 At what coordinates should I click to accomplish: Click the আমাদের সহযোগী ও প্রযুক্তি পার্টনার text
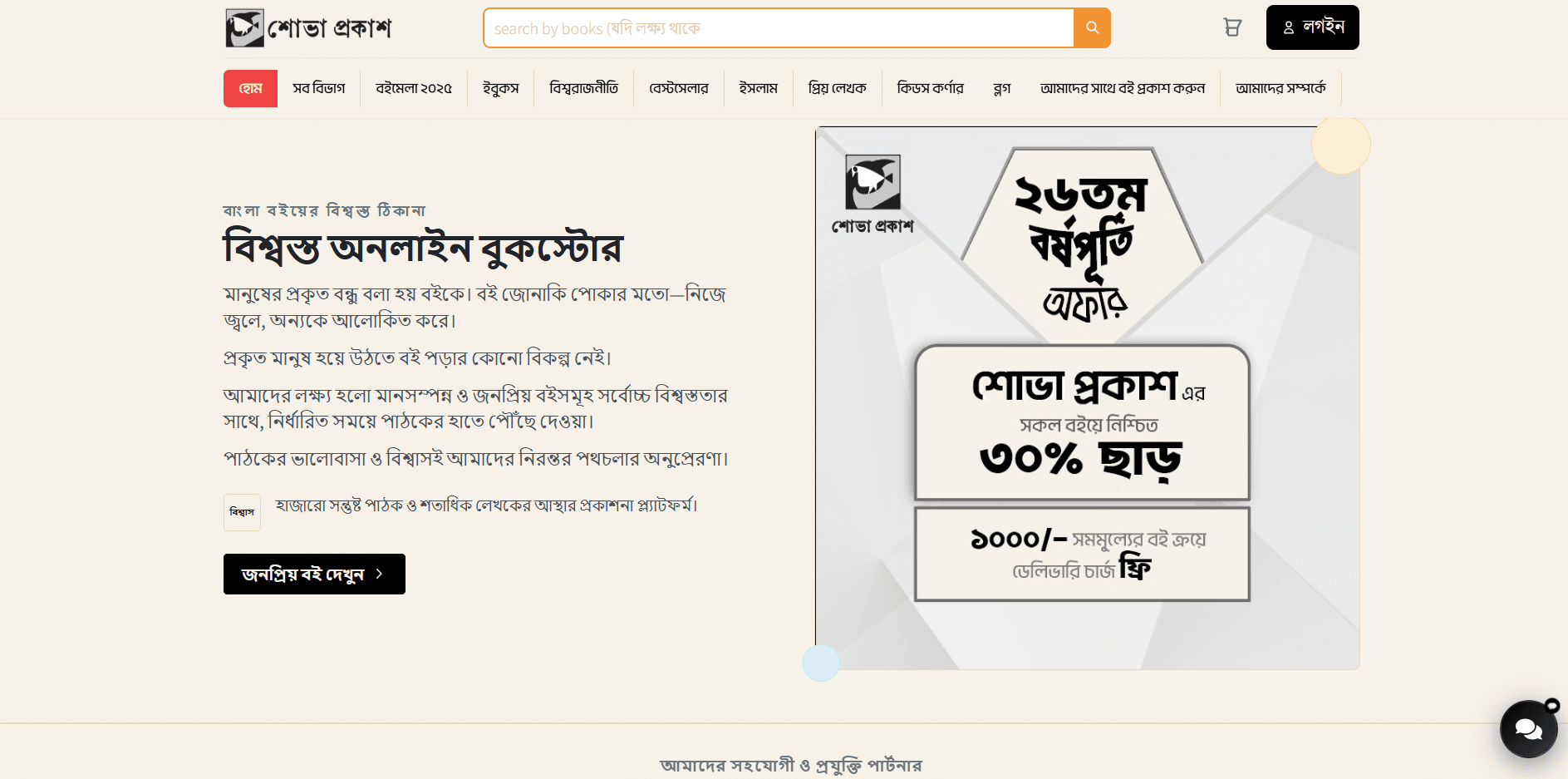(x=791, y=765)
